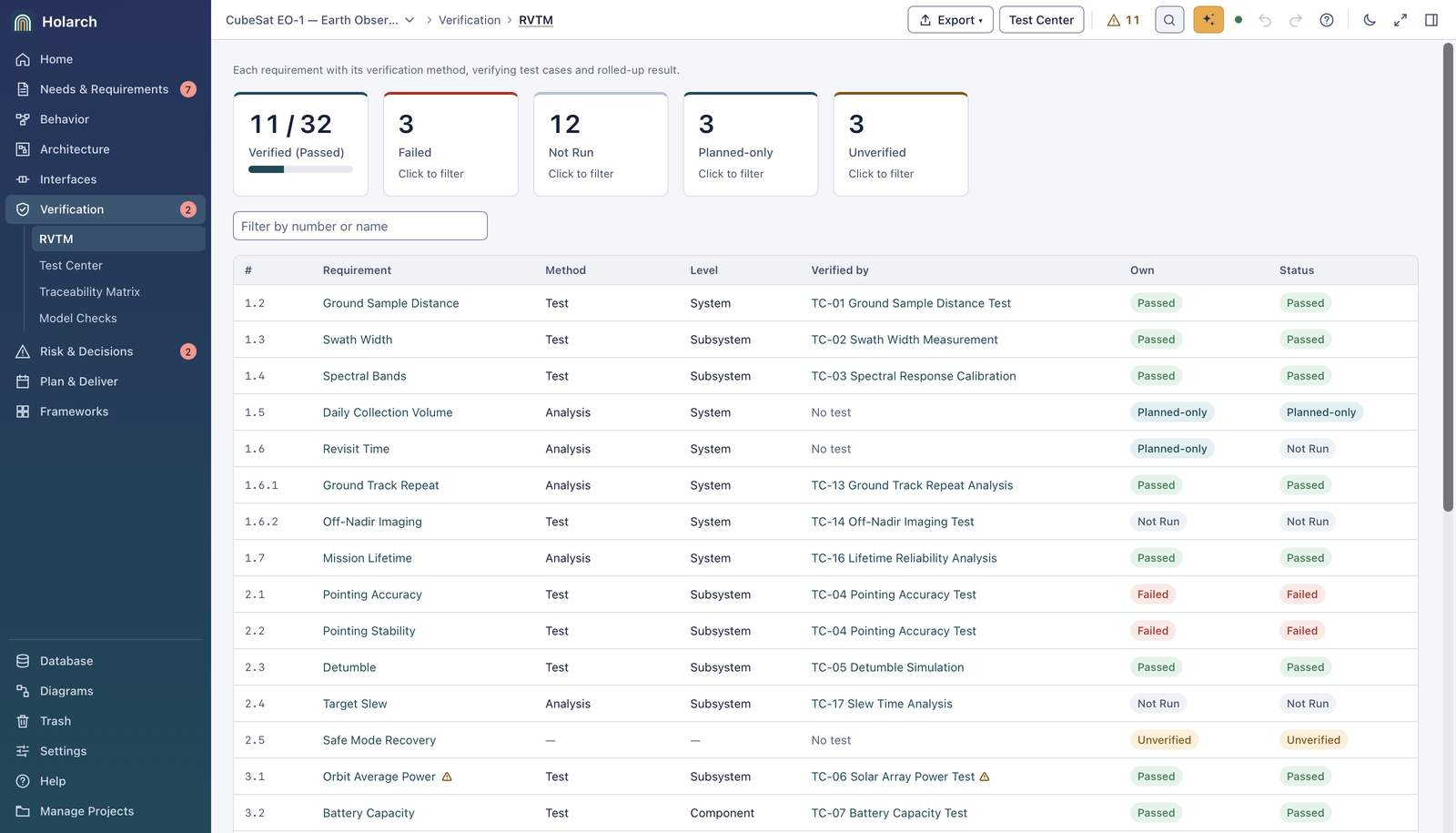Click the warning triangle with 11 alerts

(x=1124, y=20)
